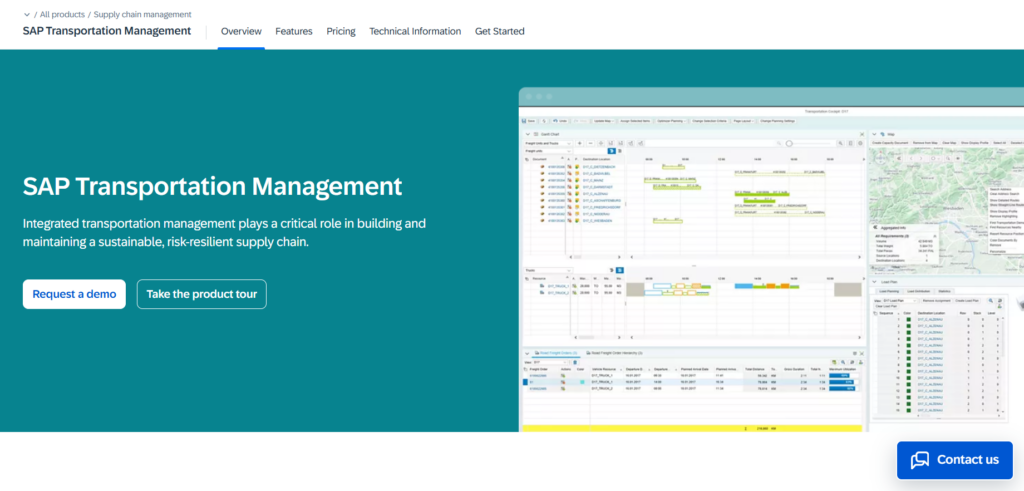Click the chat bubble icon in Contact us

[x=920, y=460]
